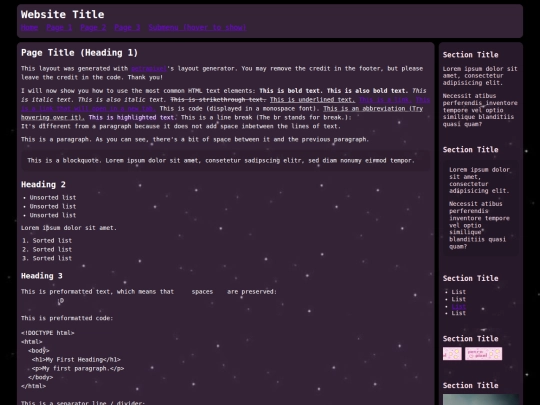Open the Page 2 navigation link
The height and width of the screenshot is (405, 540).
[x=93, y=28]
